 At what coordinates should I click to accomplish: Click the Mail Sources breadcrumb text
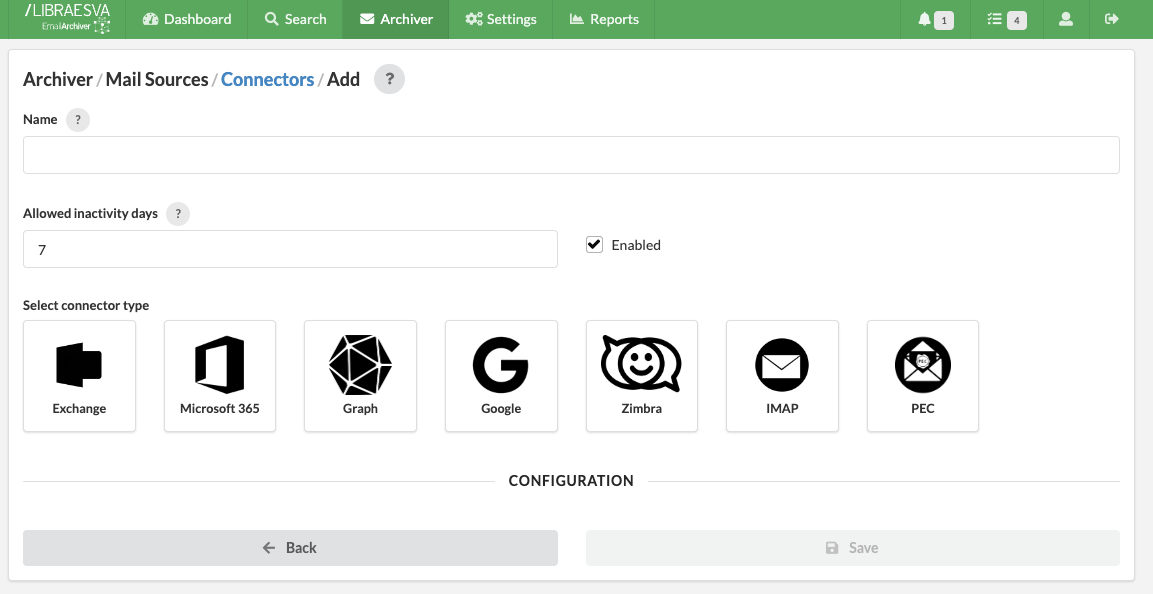click(157, 79)
